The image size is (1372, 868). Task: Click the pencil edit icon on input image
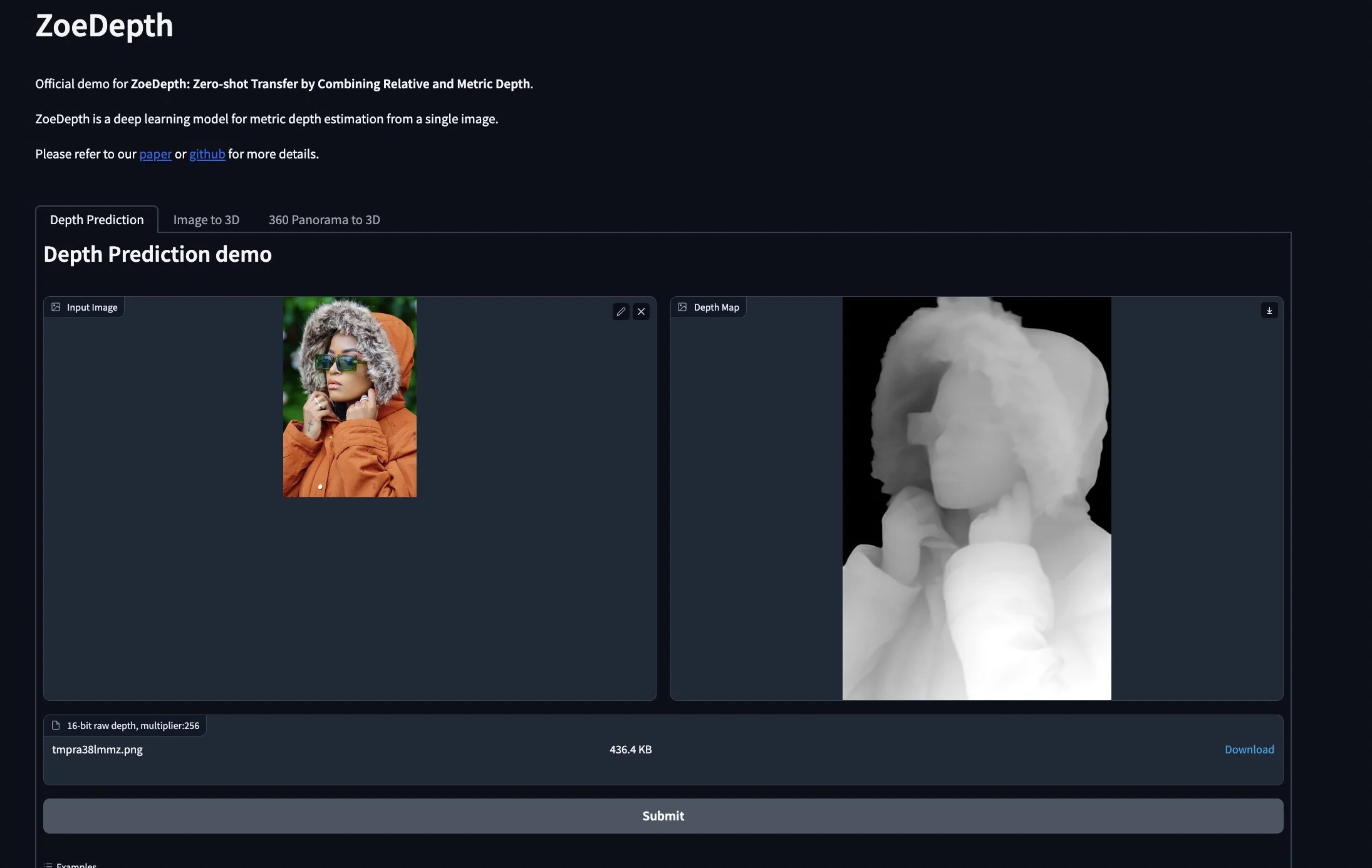(621, 311)
